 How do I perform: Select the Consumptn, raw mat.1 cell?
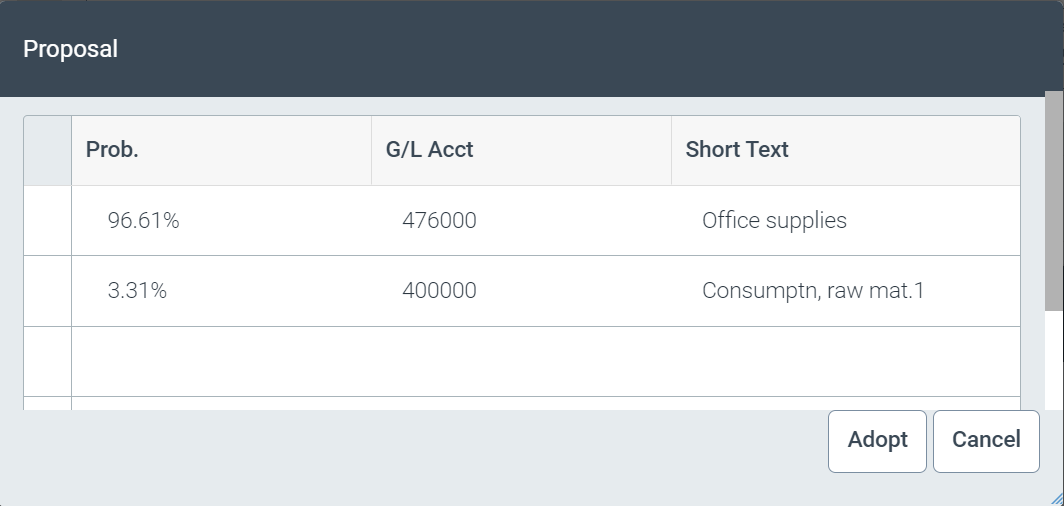tap(813, 291)
